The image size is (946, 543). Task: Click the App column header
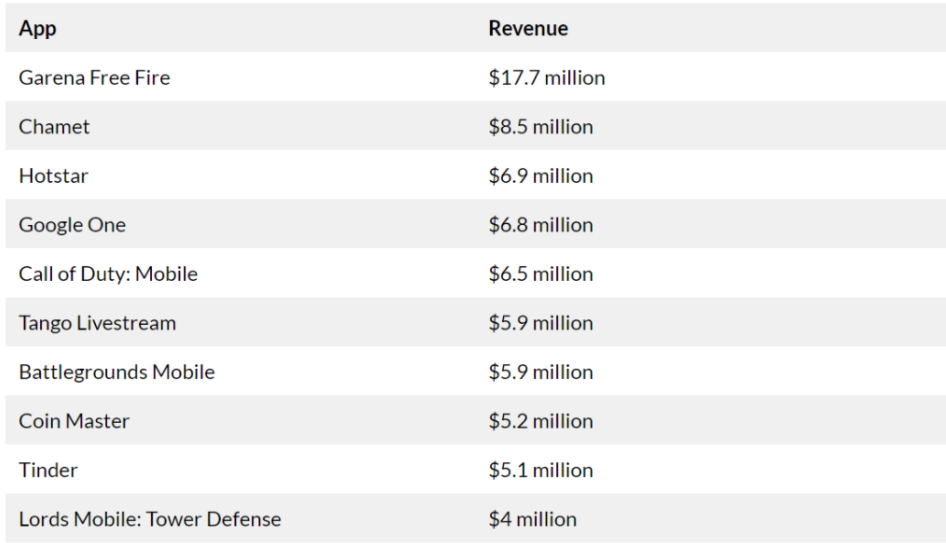click(x=38, y=28)
